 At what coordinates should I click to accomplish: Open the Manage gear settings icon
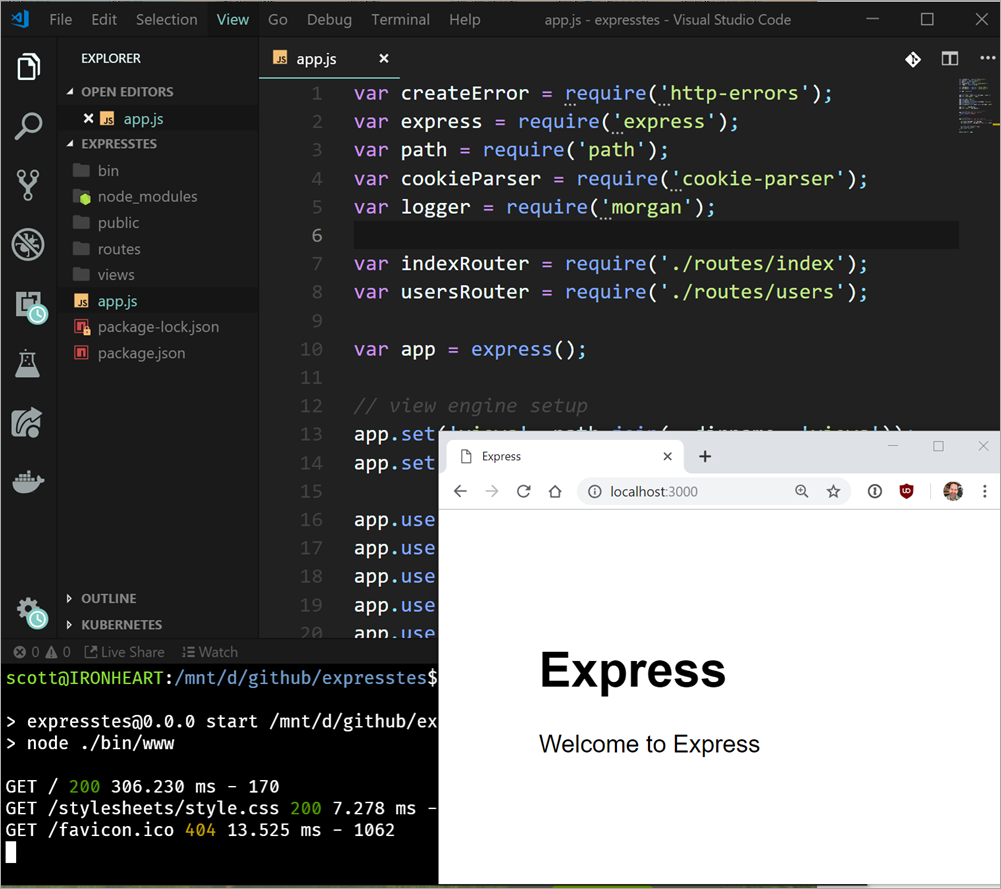(31, 613)
